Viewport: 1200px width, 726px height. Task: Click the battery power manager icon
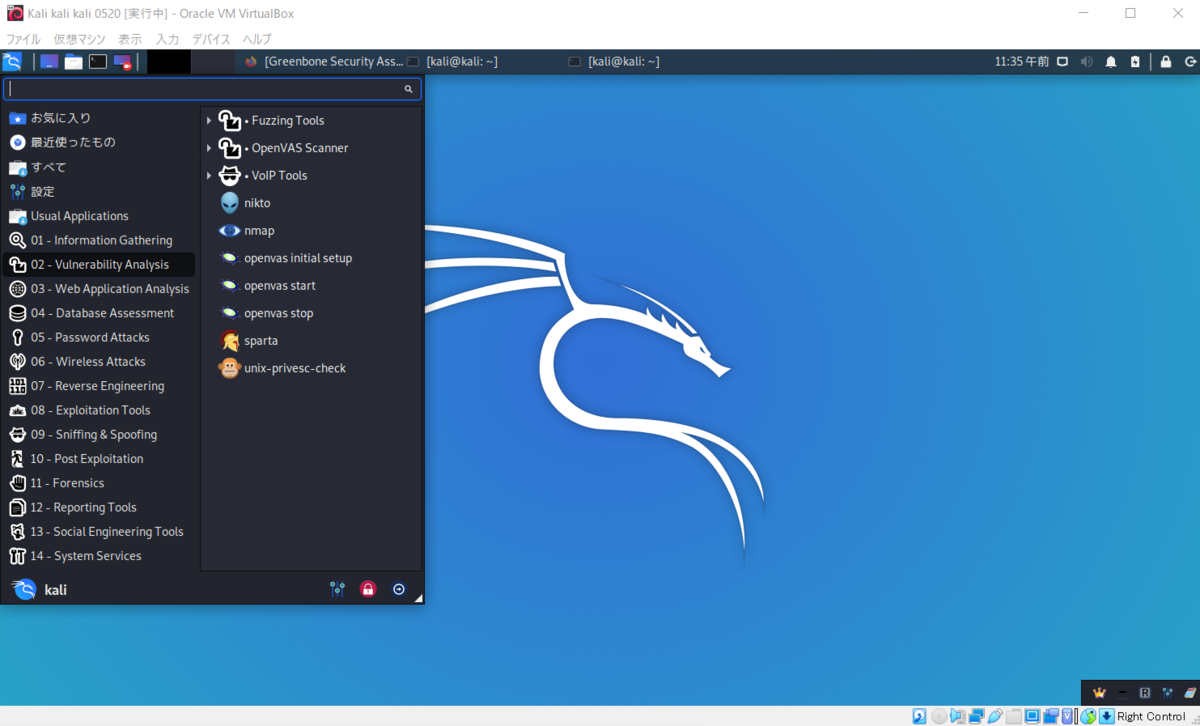tap(1135, 61)
